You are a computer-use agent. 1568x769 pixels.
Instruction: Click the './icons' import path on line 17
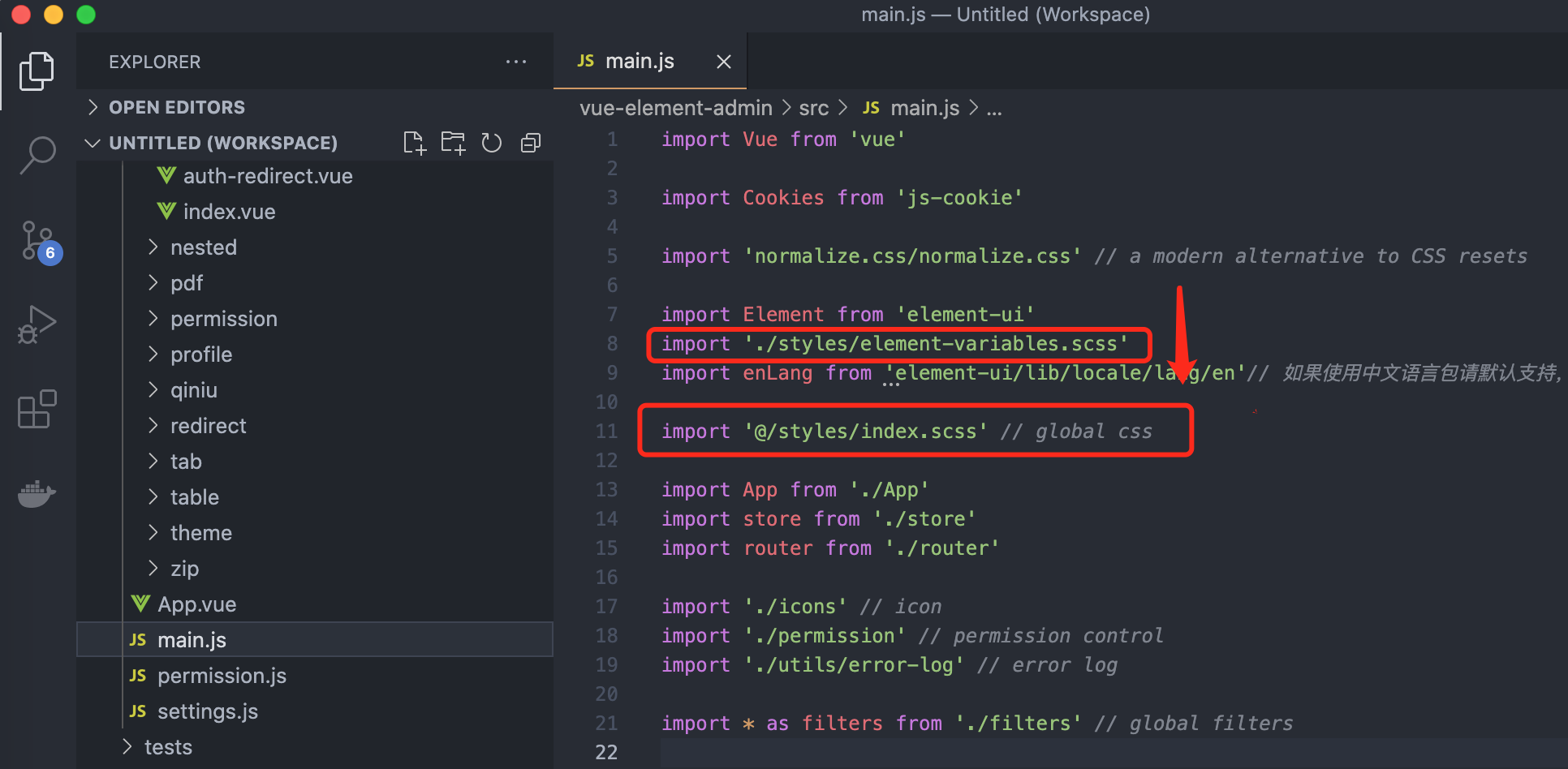(x=795, y=607)
